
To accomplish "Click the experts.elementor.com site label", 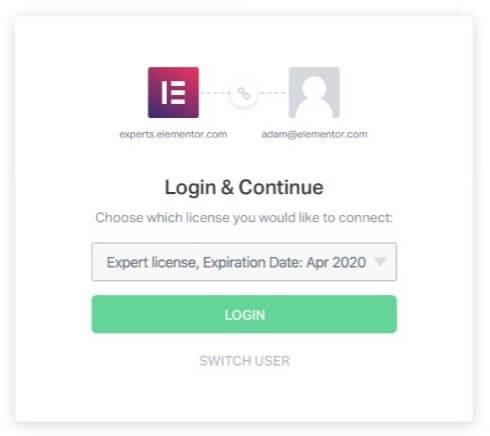I will point(173,134).
